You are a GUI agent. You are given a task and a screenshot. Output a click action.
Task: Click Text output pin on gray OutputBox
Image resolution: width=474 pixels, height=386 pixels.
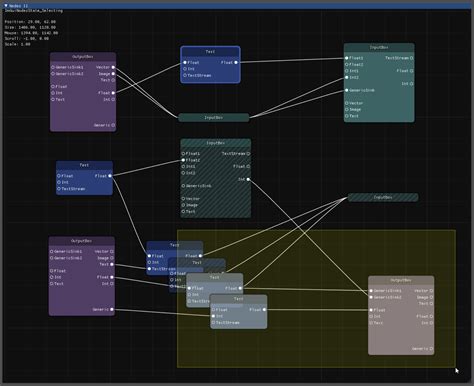[x=431, y=304]
